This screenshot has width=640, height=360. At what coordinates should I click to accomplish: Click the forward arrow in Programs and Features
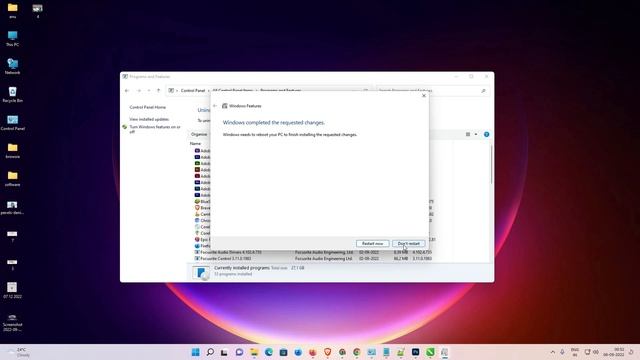[139, 91]
